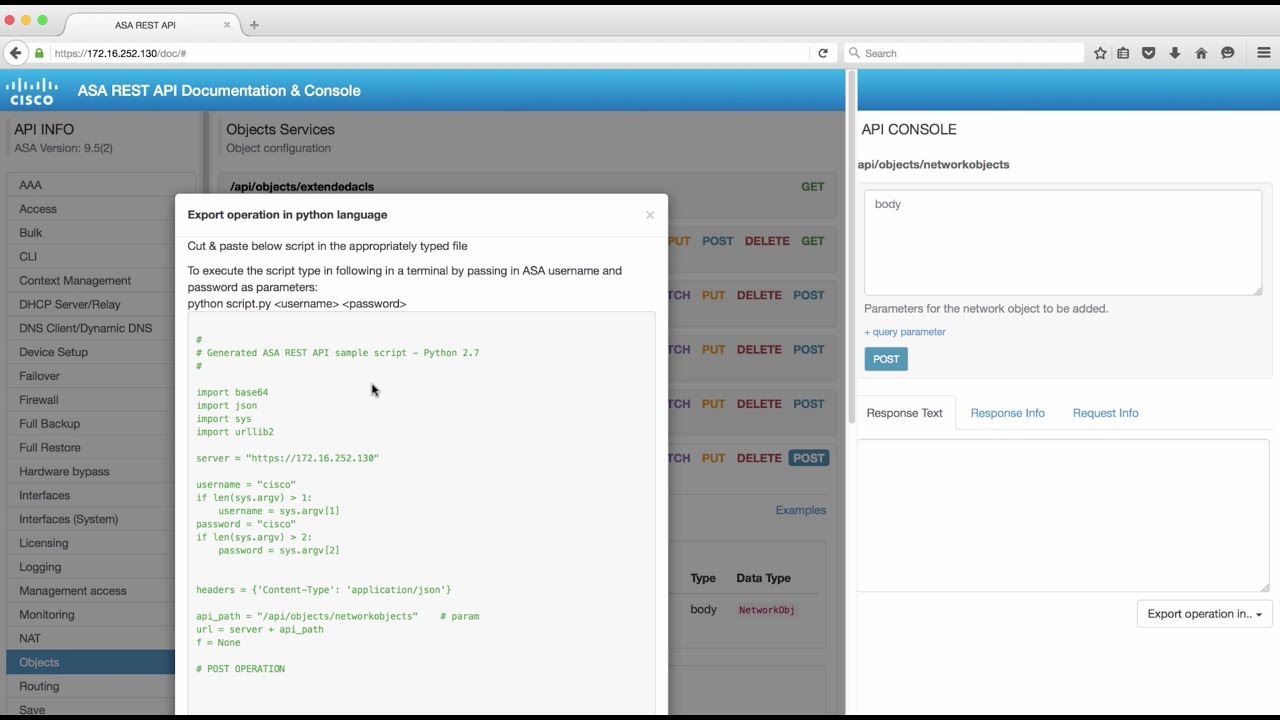
Task: Reload the page with the refresh icon
Action: [823, 53]
